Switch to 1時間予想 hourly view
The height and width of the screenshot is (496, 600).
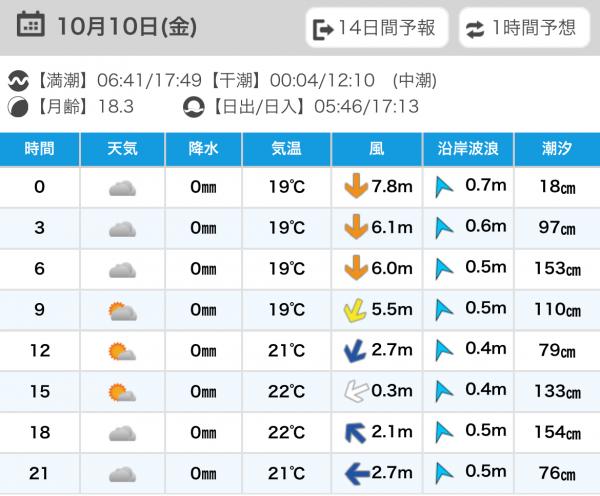(x=523, y=28)
